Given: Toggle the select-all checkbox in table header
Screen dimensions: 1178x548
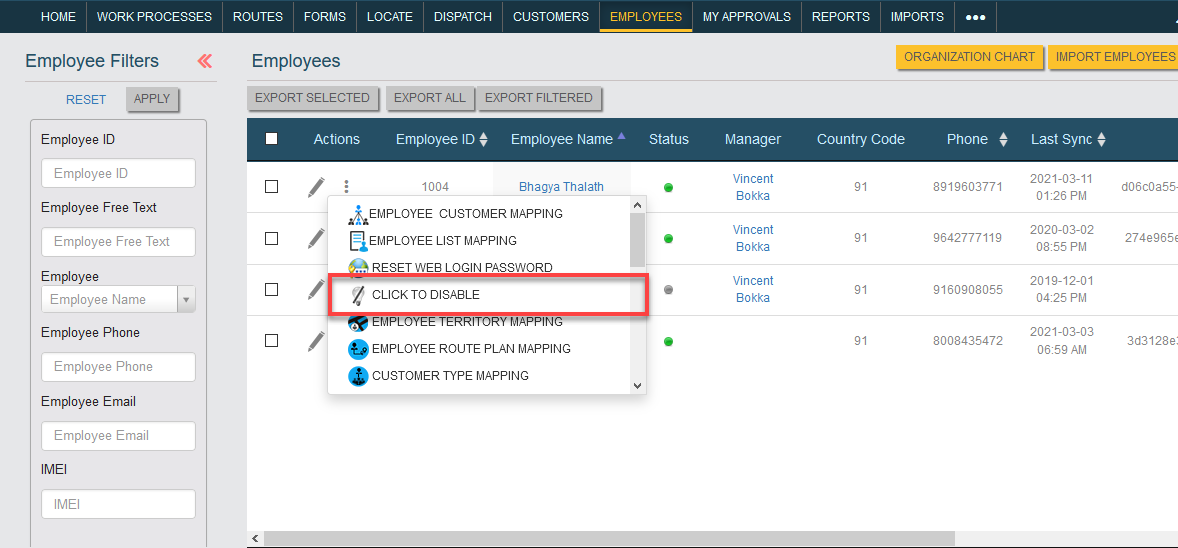Looking at the screenshot, I should (x=272, y=138).
